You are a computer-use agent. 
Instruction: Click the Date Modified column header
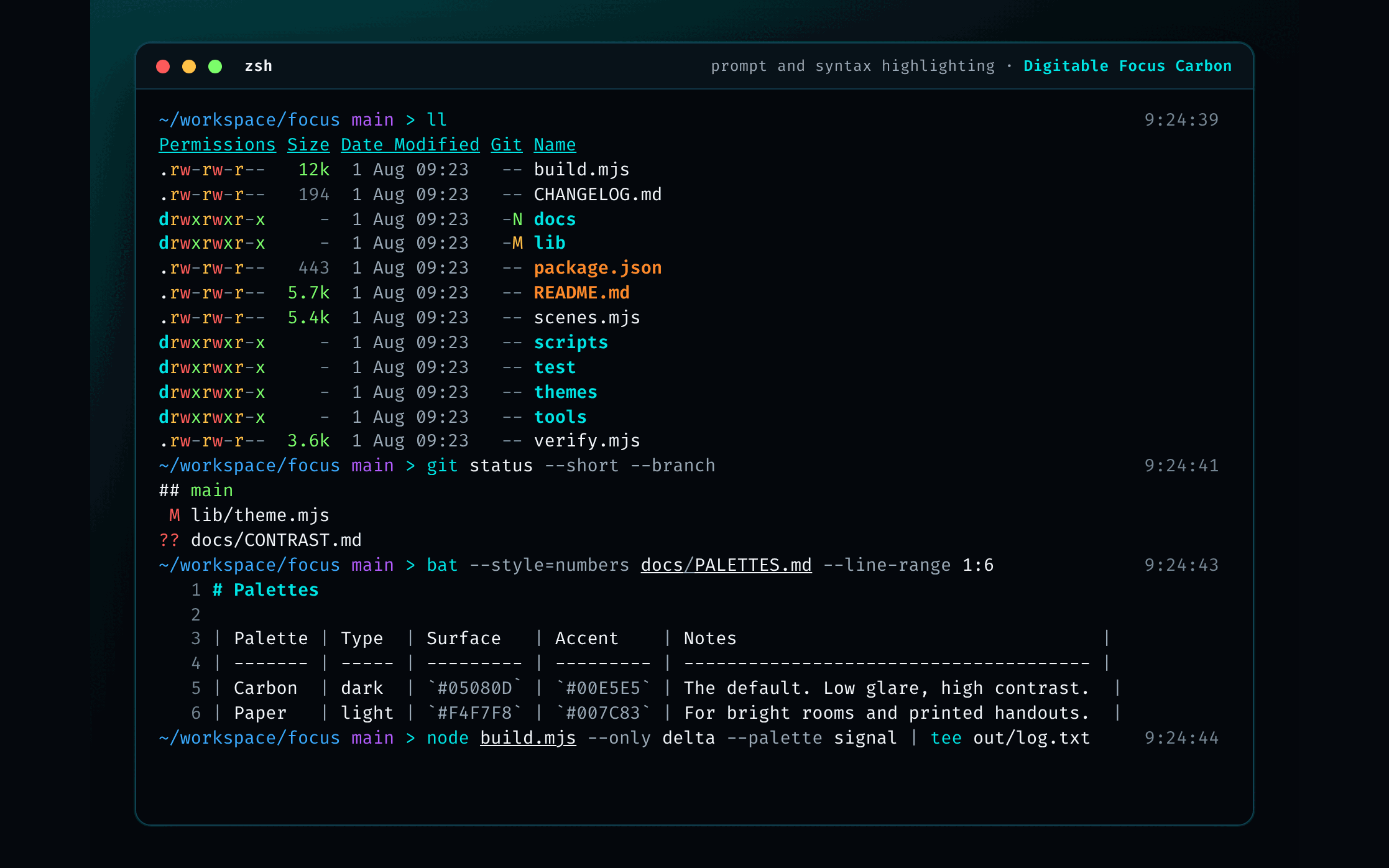[410, 145]
